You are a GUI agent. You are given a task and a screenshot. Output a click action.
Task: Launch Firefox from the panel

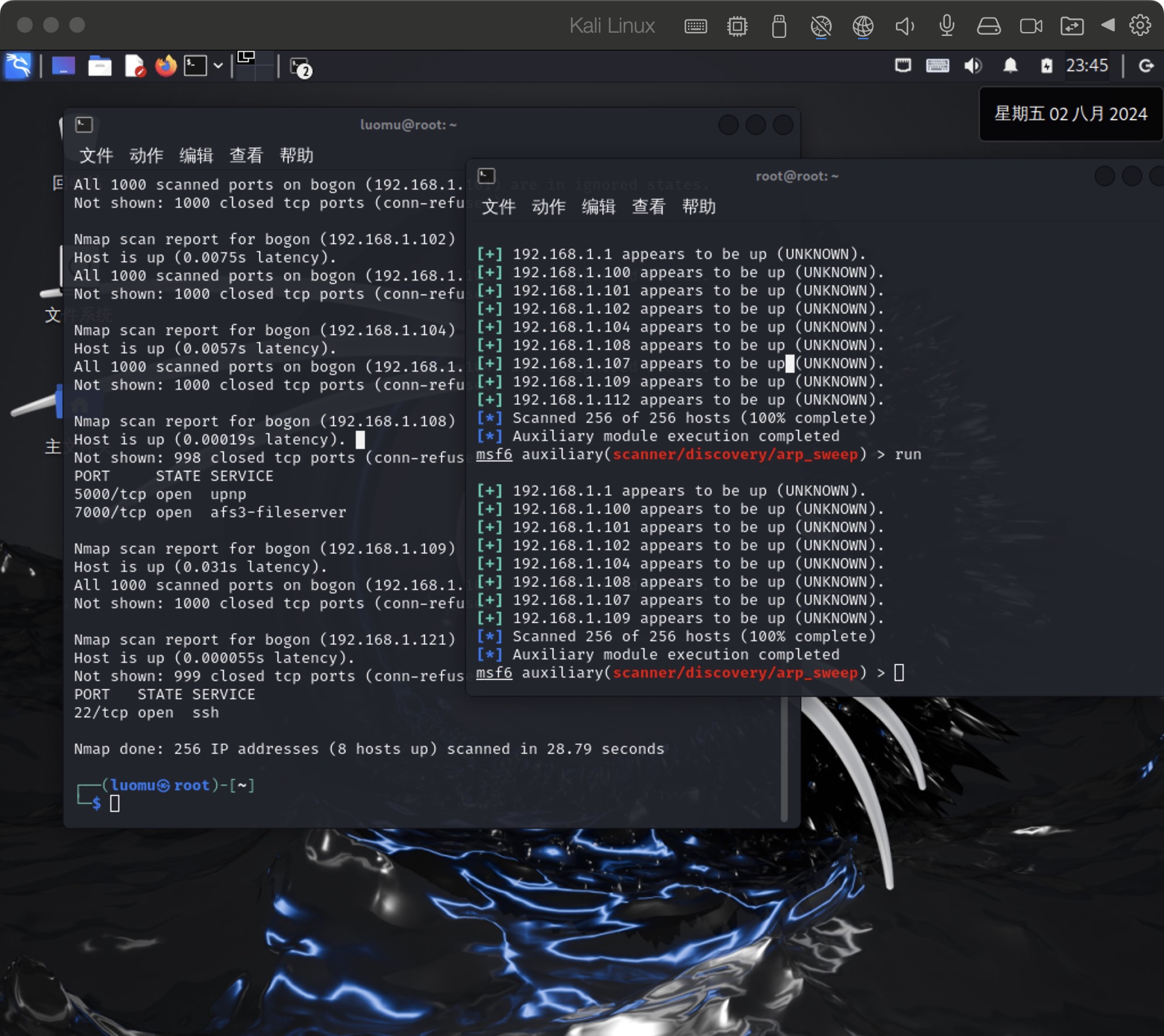tap(166, 66)
